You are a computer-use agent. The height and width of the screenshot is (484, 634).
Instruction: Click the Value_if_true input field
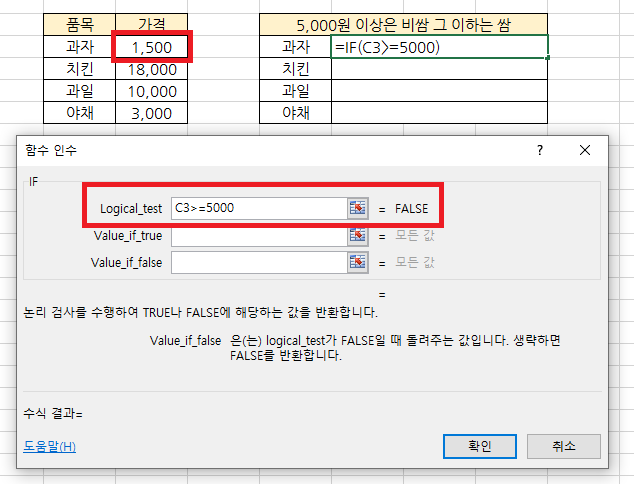[259, 237]
